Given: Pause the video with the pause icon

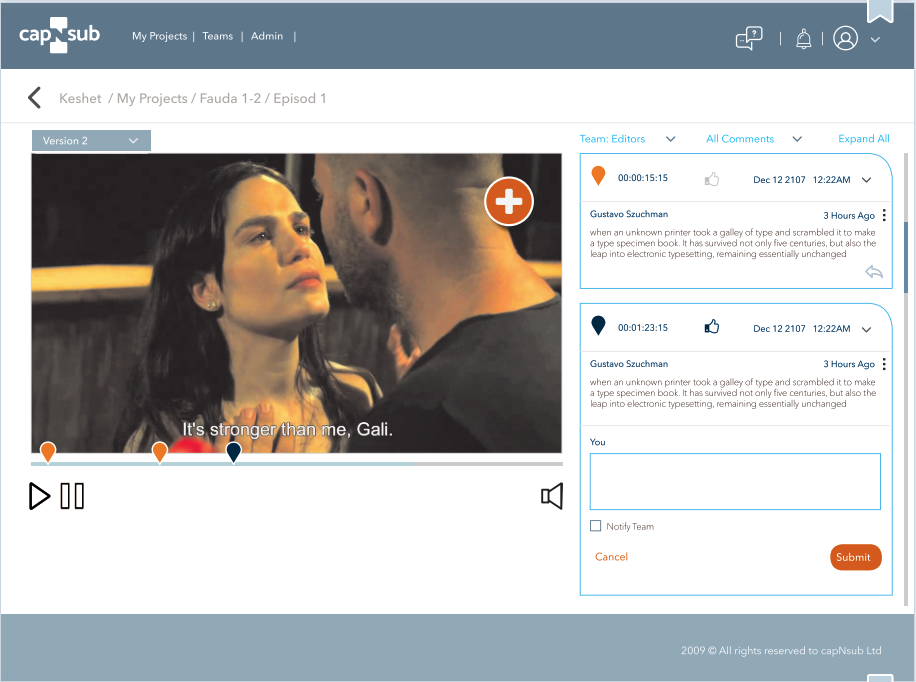Looking at the screenshot, I should pyautogui.click(x=72, y=496).
